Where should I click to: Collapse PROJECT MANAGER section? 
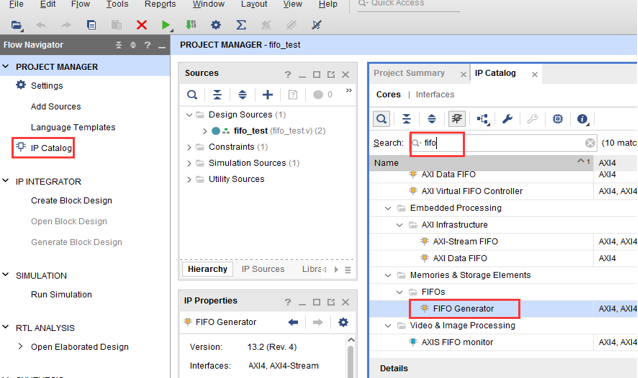point(6,66)
